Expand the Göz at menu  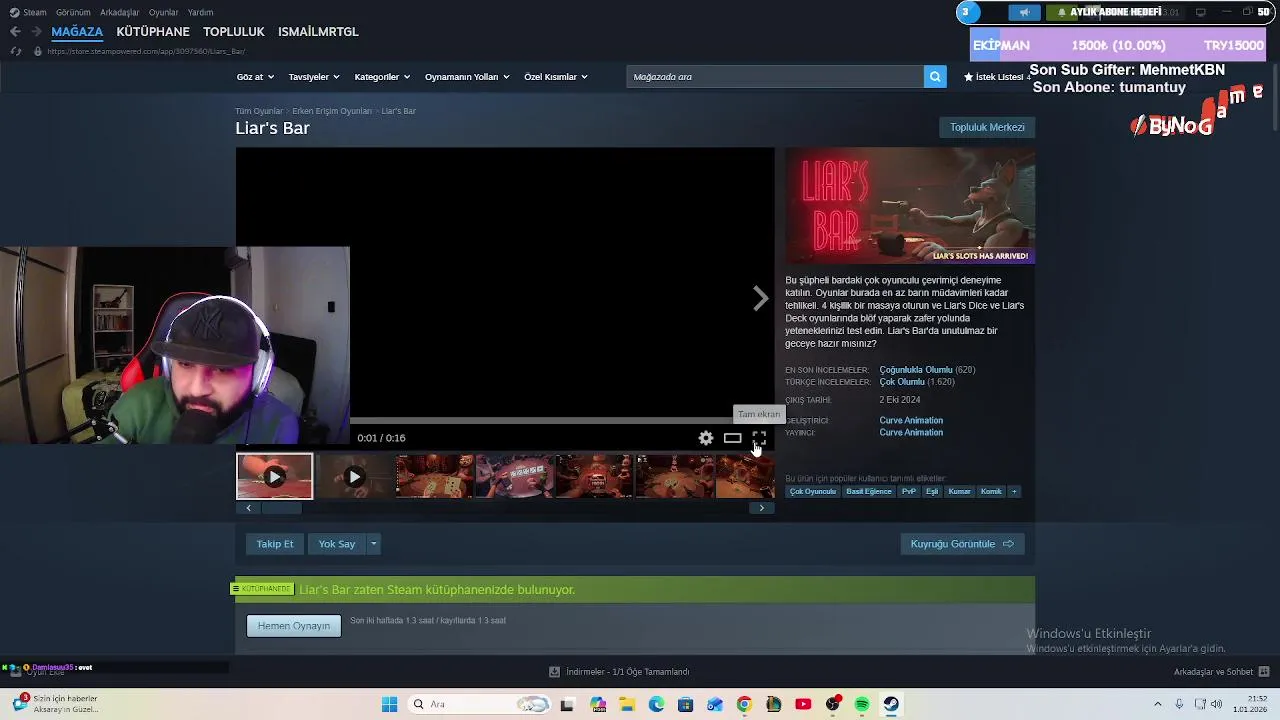[x=254, y=77]
